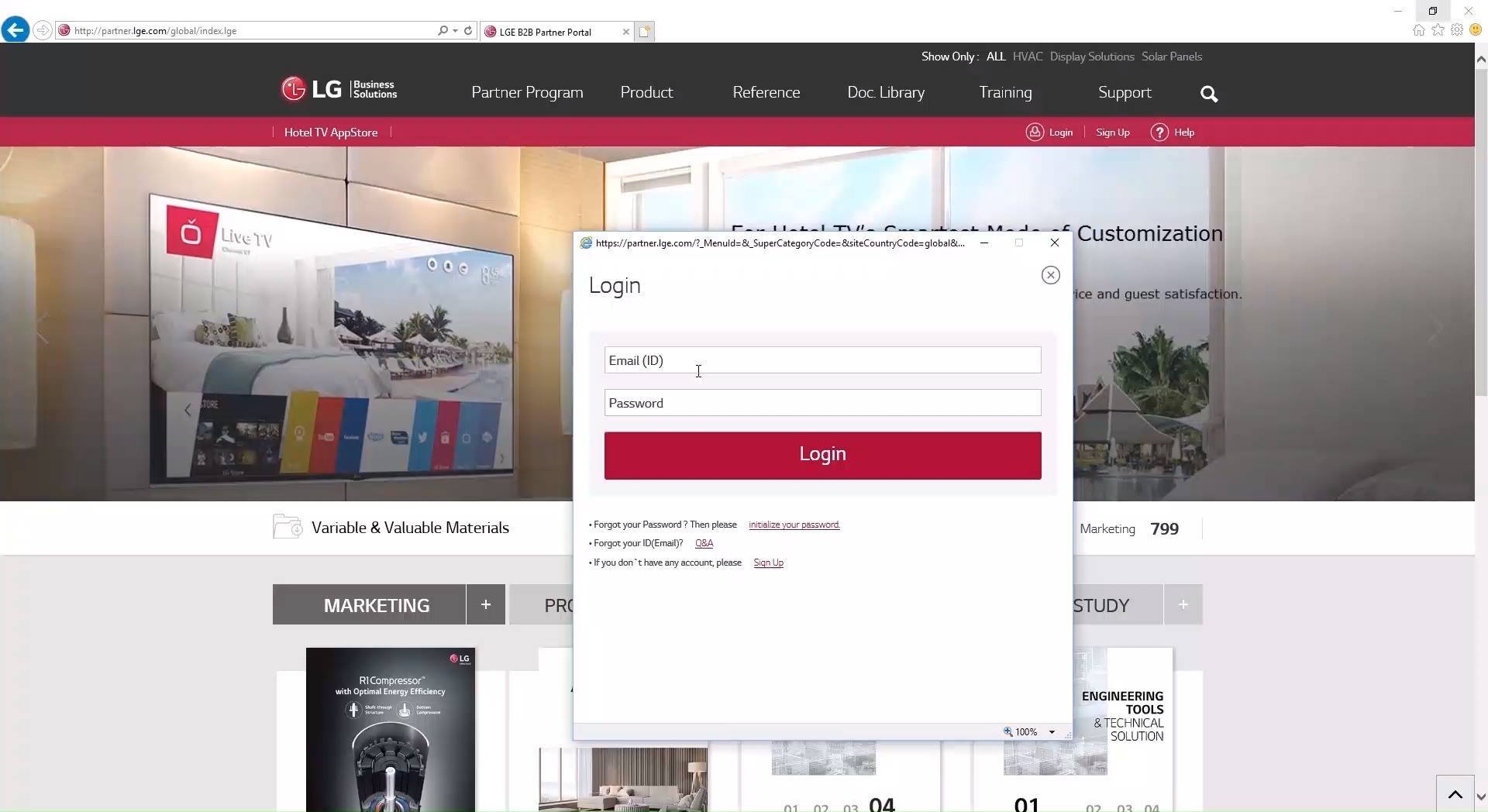Open a new browser tab
The width and height of the screenshot is (1488, 812).
pos(645,32)
